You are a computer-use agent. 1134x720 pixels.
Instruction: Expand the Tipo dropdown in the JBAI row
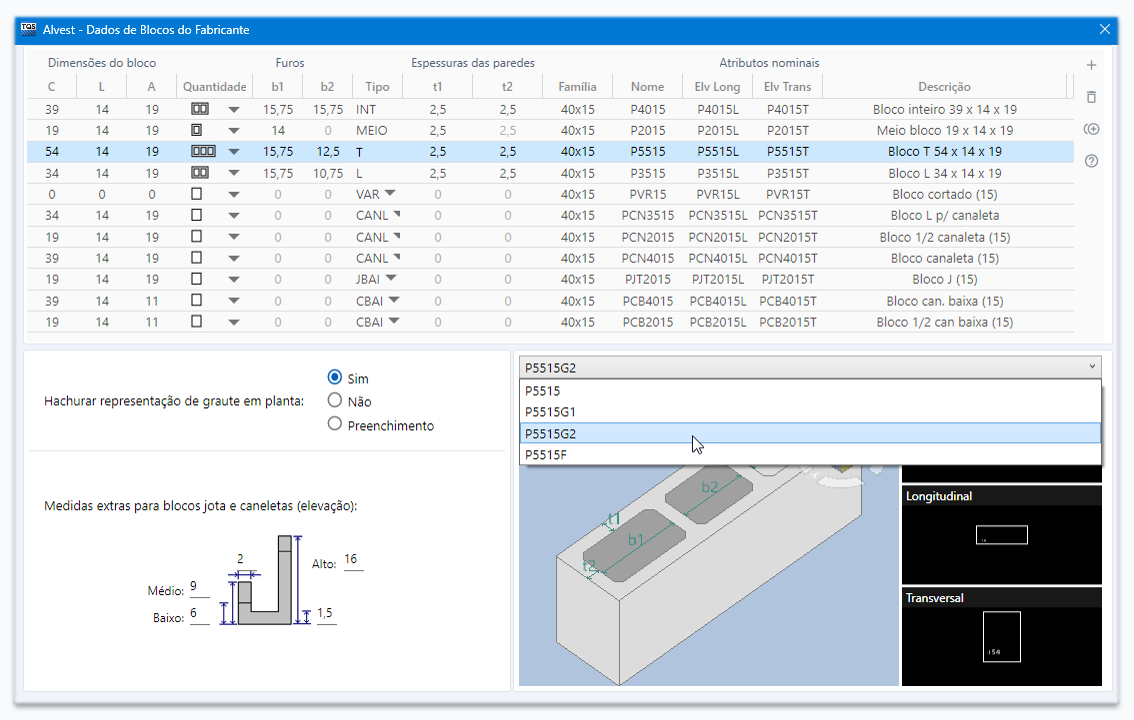[391, 279]
